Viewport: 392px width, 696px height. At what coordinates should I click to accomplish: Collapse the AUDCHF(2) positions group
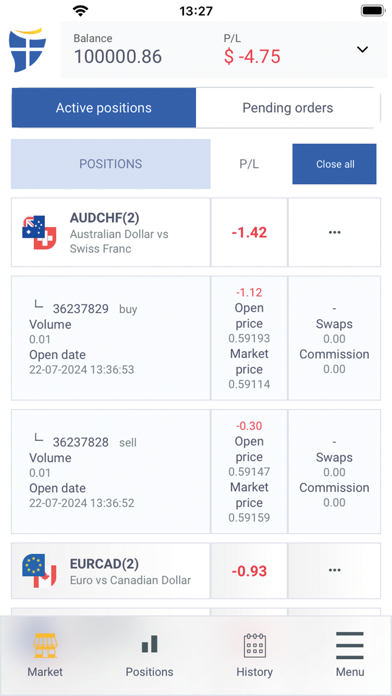click(111, 232)
